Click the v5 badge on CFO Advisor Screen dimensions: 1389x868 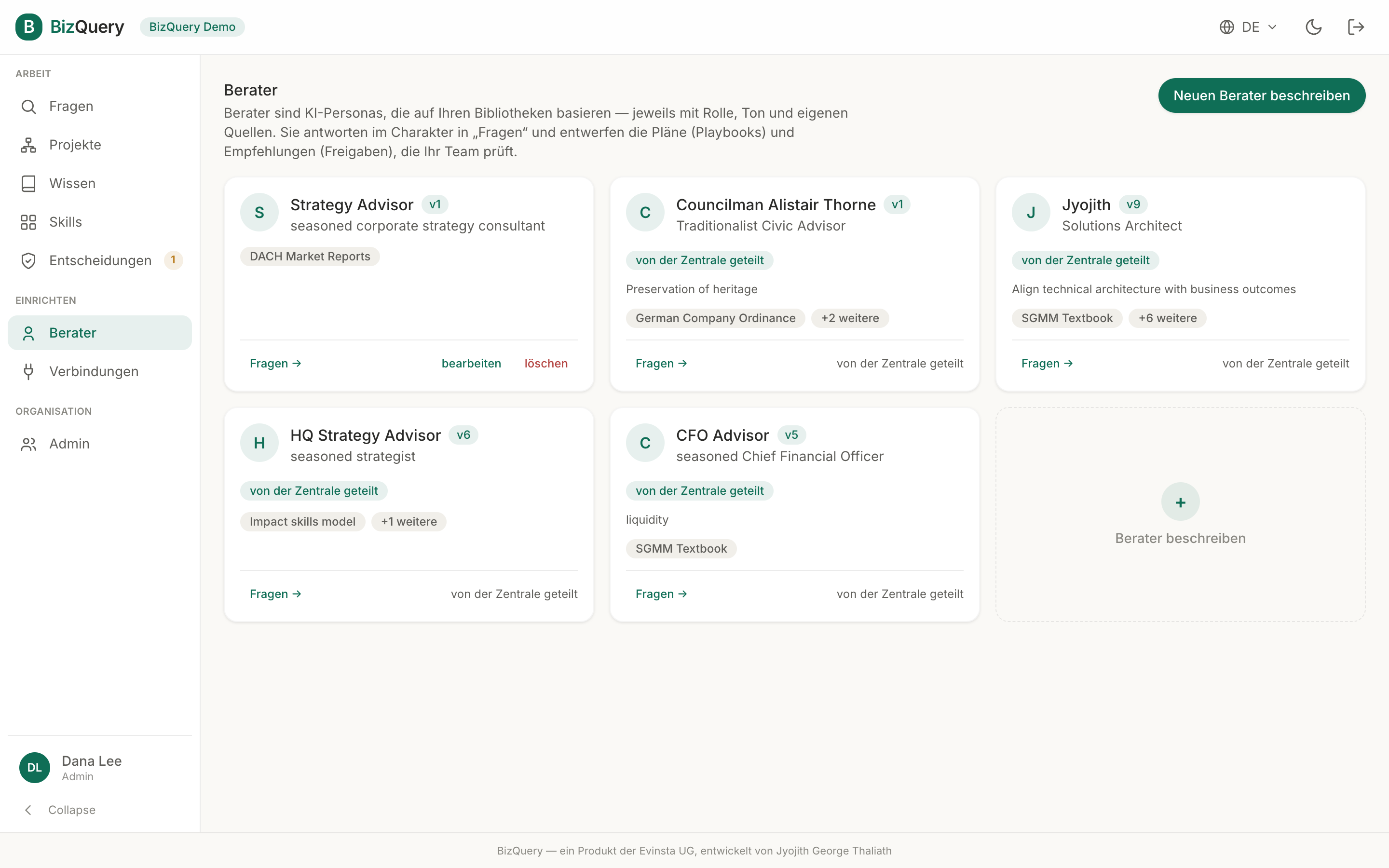click(791, 435)
